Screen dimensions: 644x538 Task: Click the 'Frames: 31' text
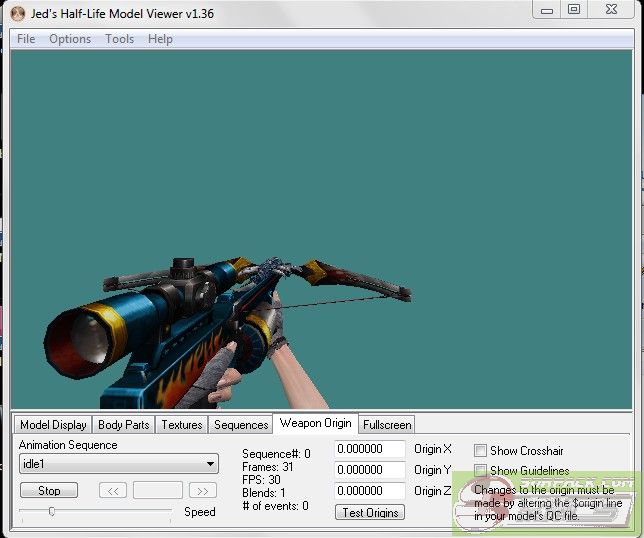pyautogui.click(x=267, y=467)
